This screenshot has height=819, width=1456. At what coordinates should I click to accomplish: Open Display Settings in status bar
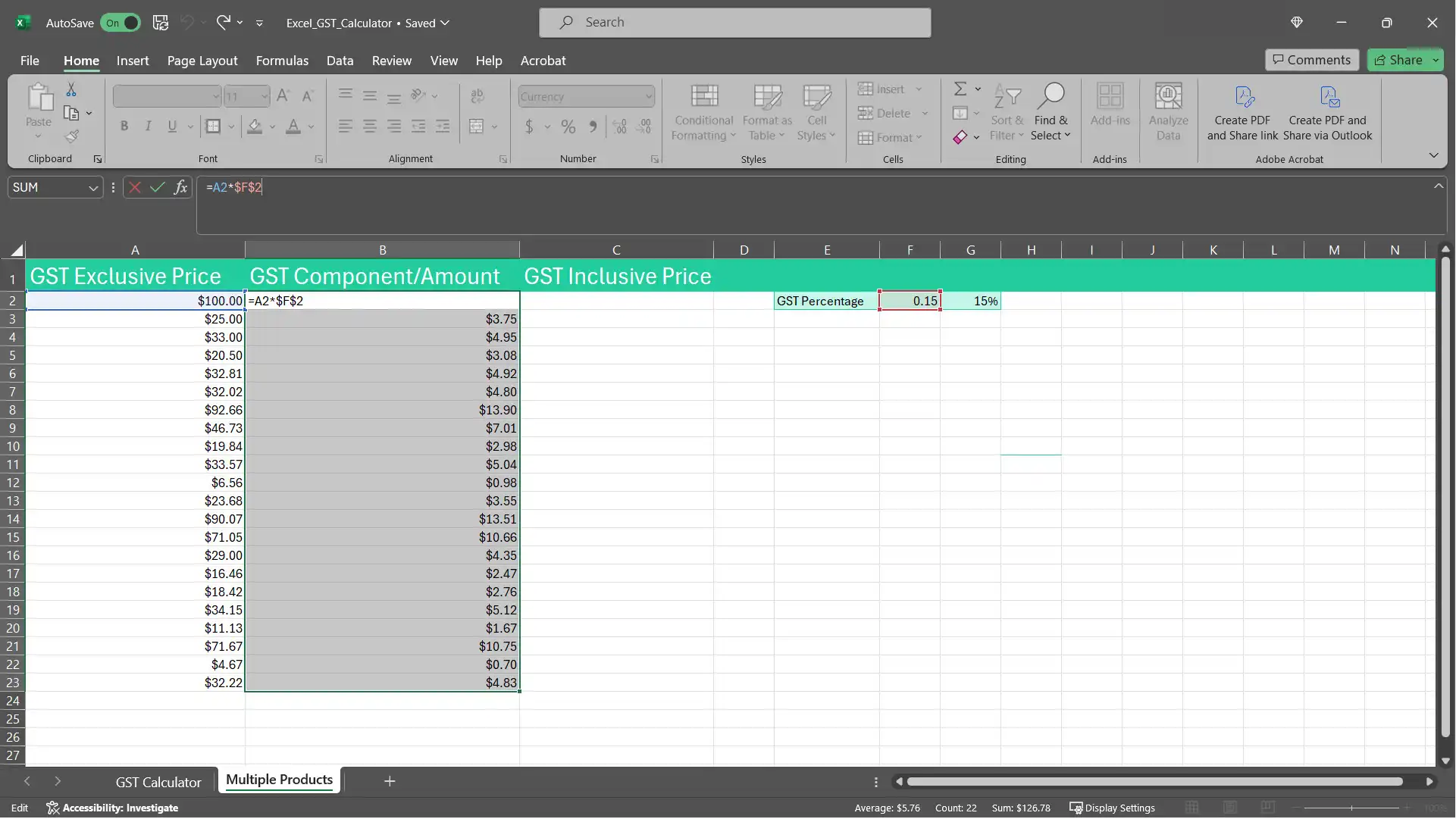tap(1112, 808)
